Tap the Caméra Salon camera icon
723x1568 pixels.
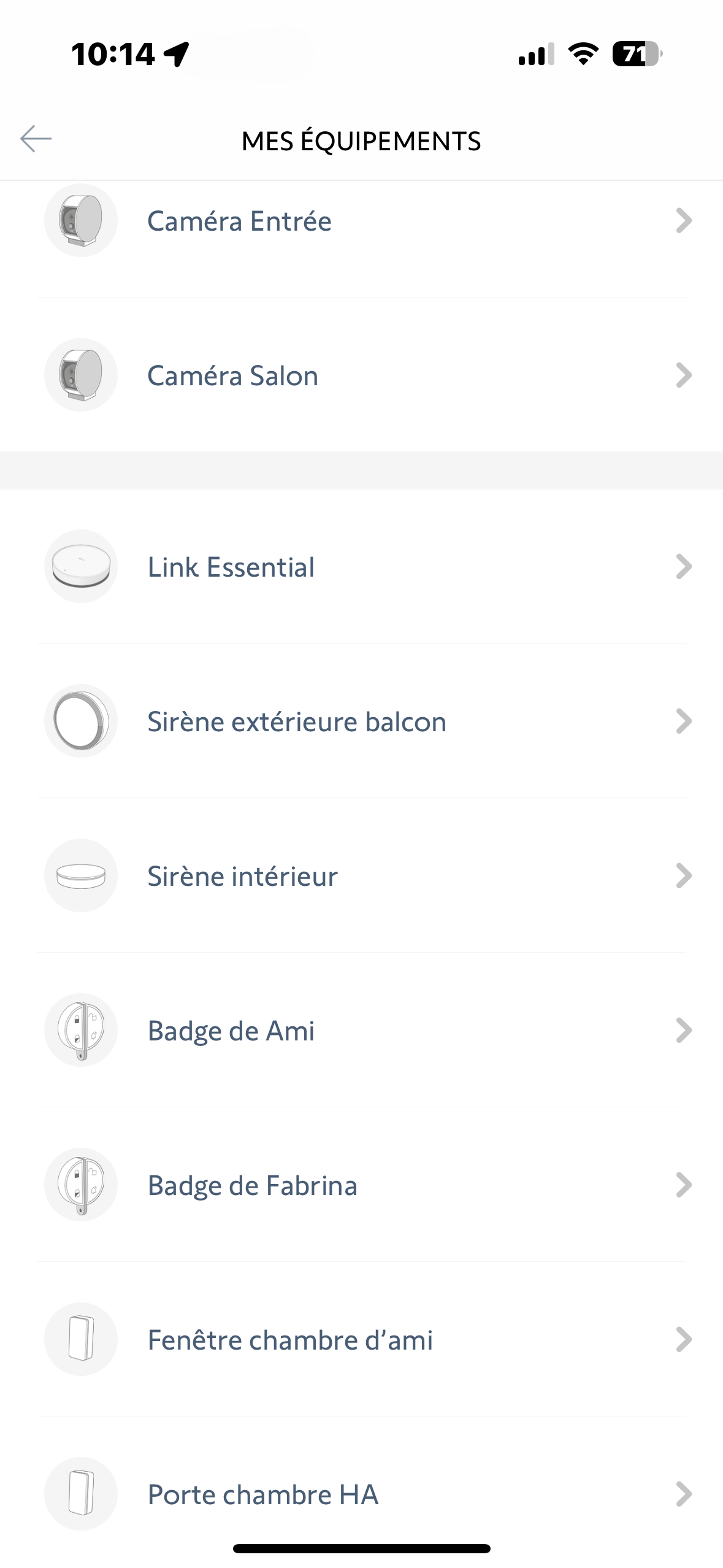pyautogui.click(x=81, y=375)
